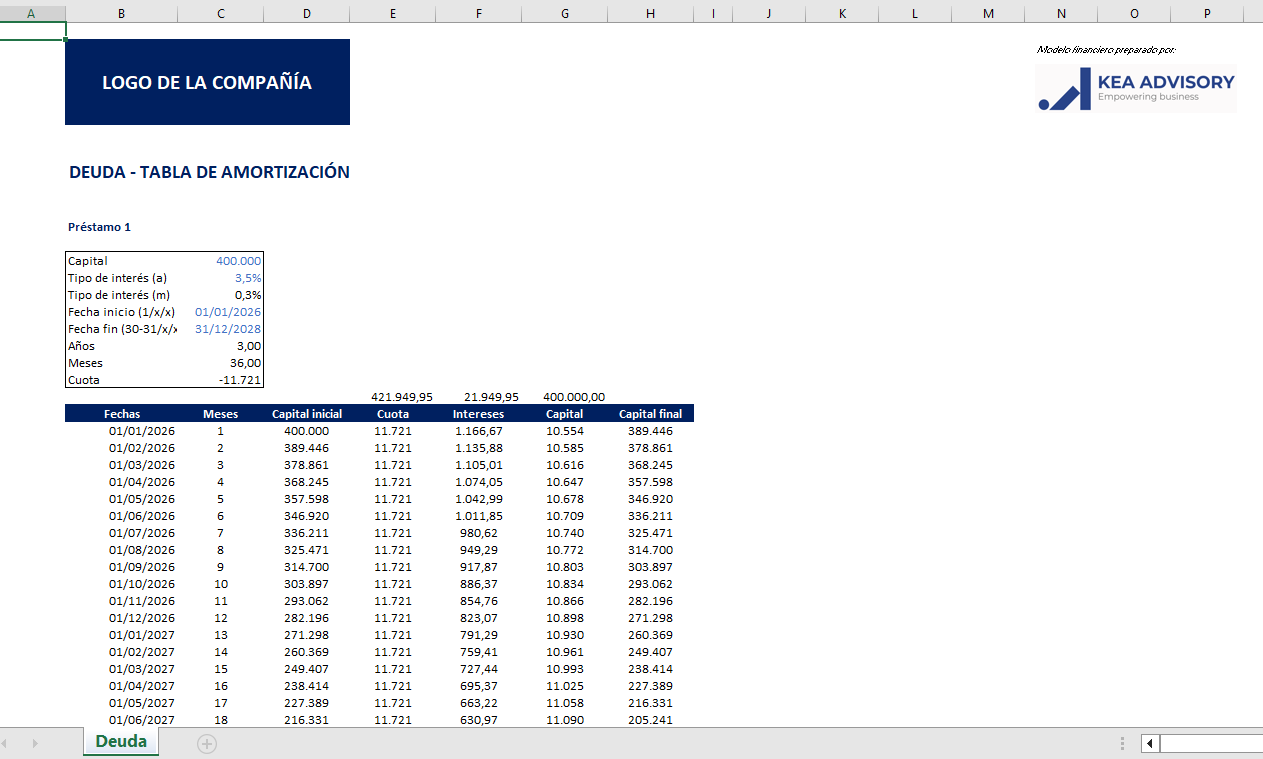Select column P header
1263x759 pixels.
(1207, 13)
